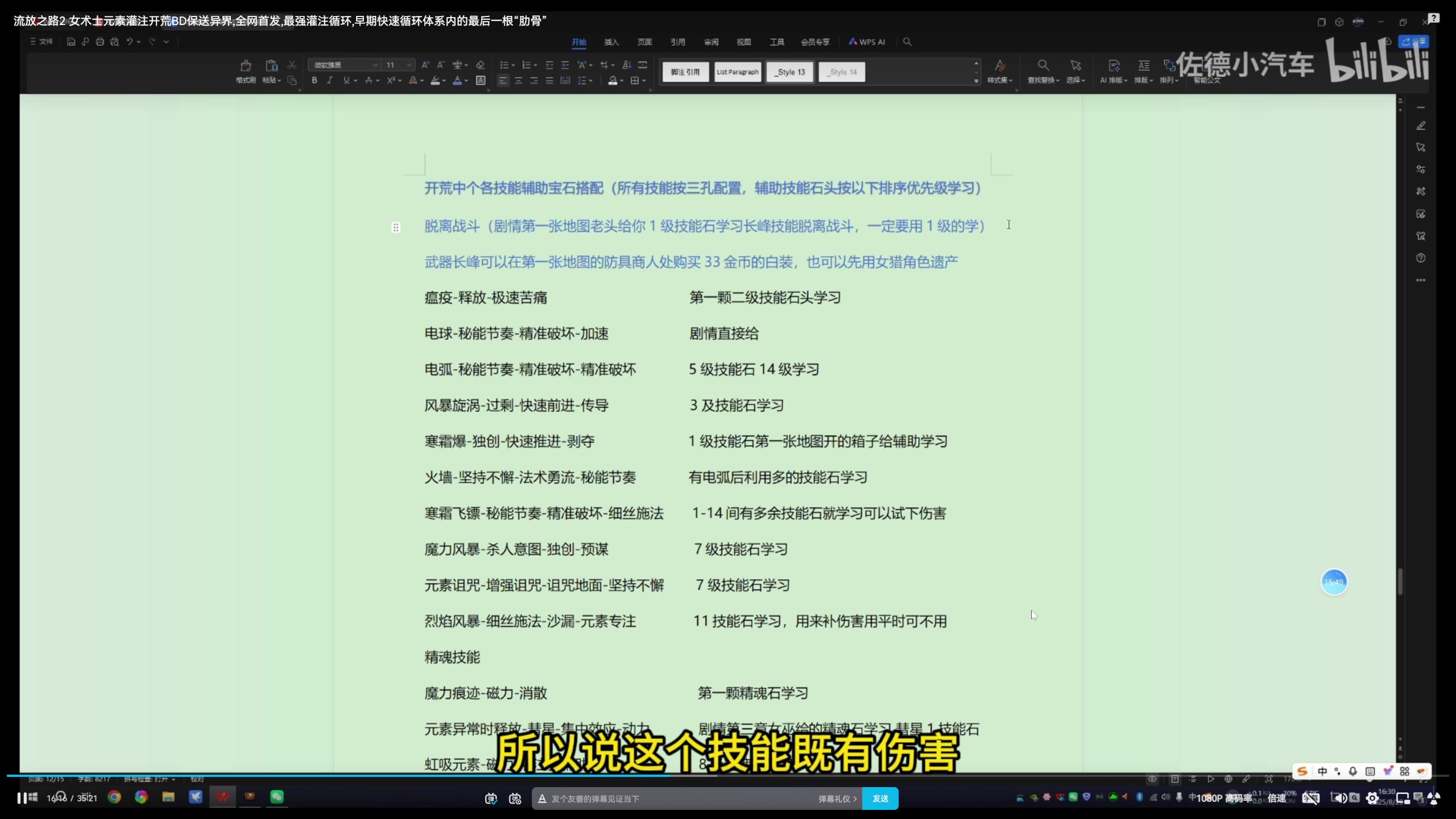Click the File Explorer folder taskbar icon
Screen dimensions: 1456x819
[x=168, y=797]
